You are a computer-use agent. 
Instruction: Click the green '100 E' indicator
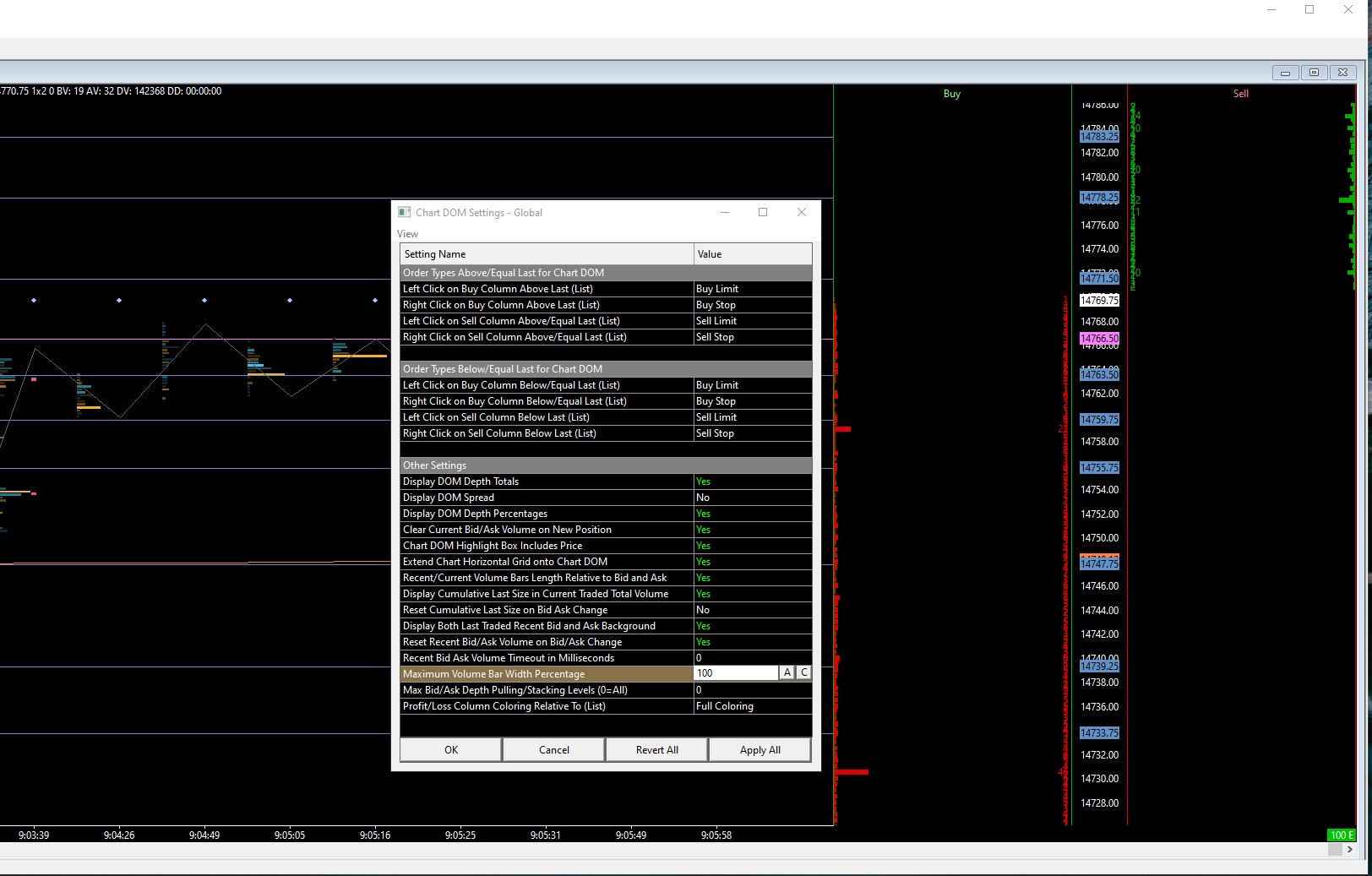pos(1342,835)
